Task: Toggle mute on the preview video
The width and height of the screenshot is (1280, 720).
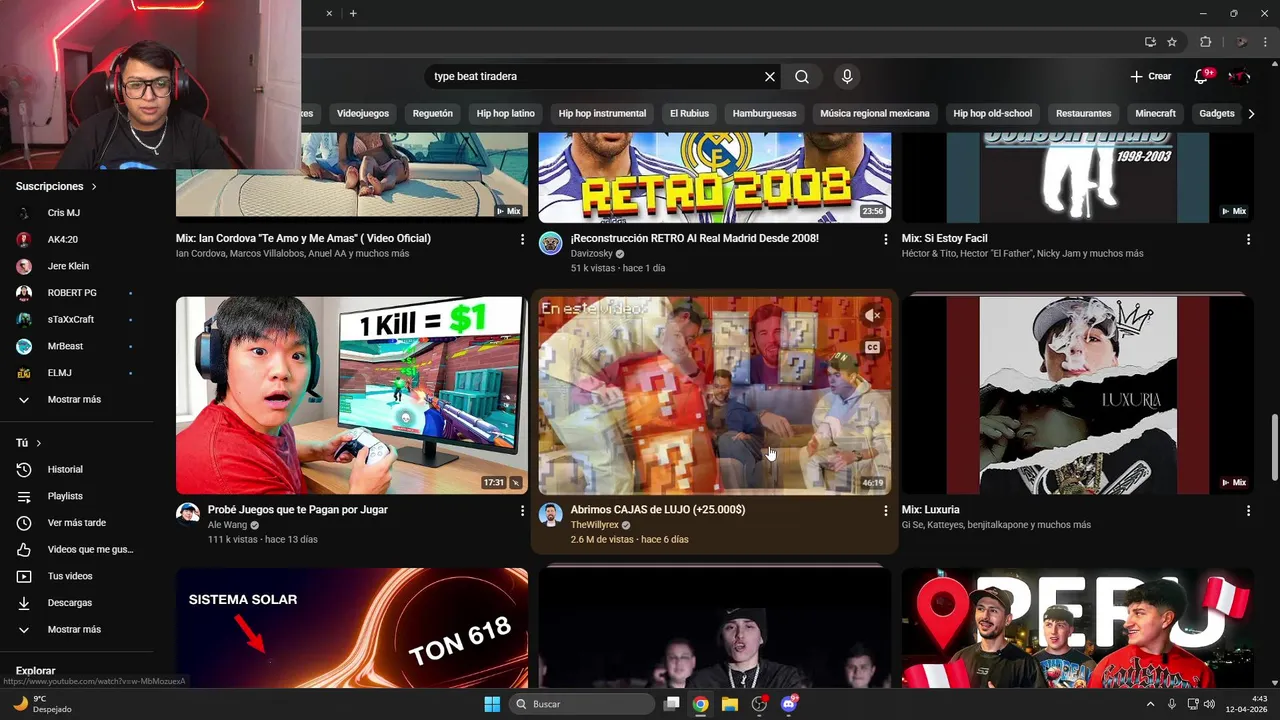Action: coord(873,315)
